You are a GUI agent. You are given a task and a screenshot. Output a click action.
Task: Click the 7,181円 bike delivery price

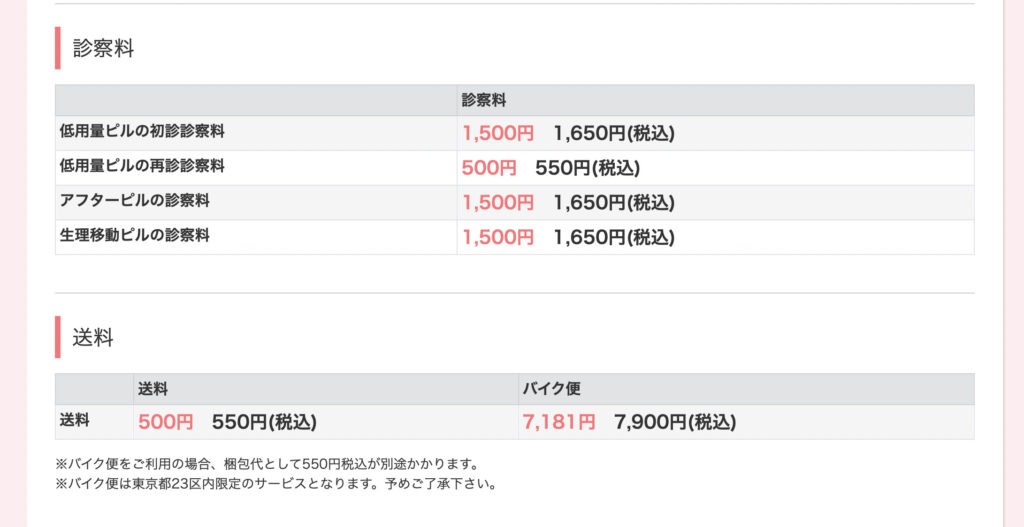[558, 422]
